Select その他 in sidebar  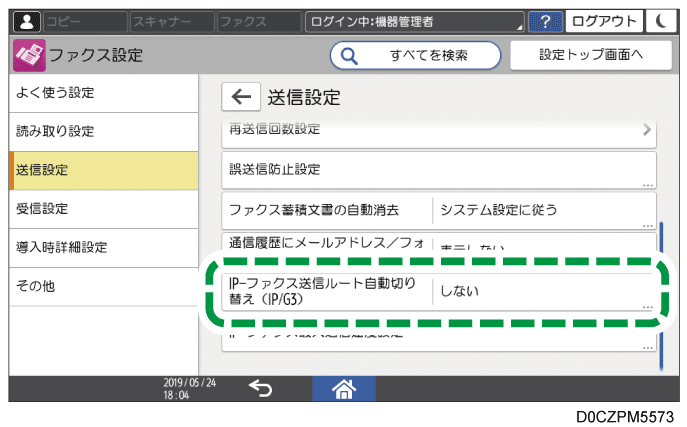click(103, 286)
